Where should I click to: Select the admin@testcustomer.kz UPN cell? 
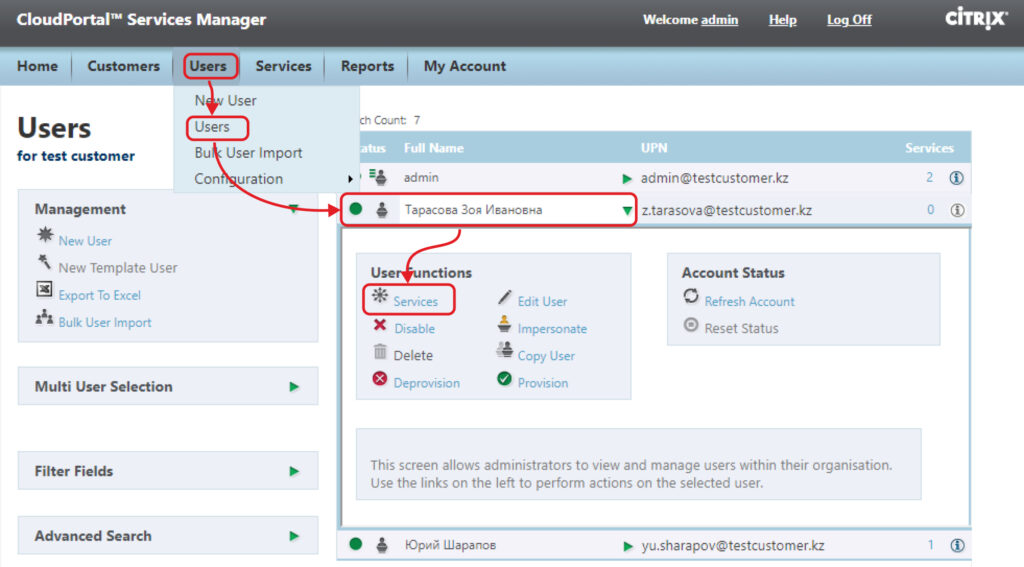tap(714, 178)
